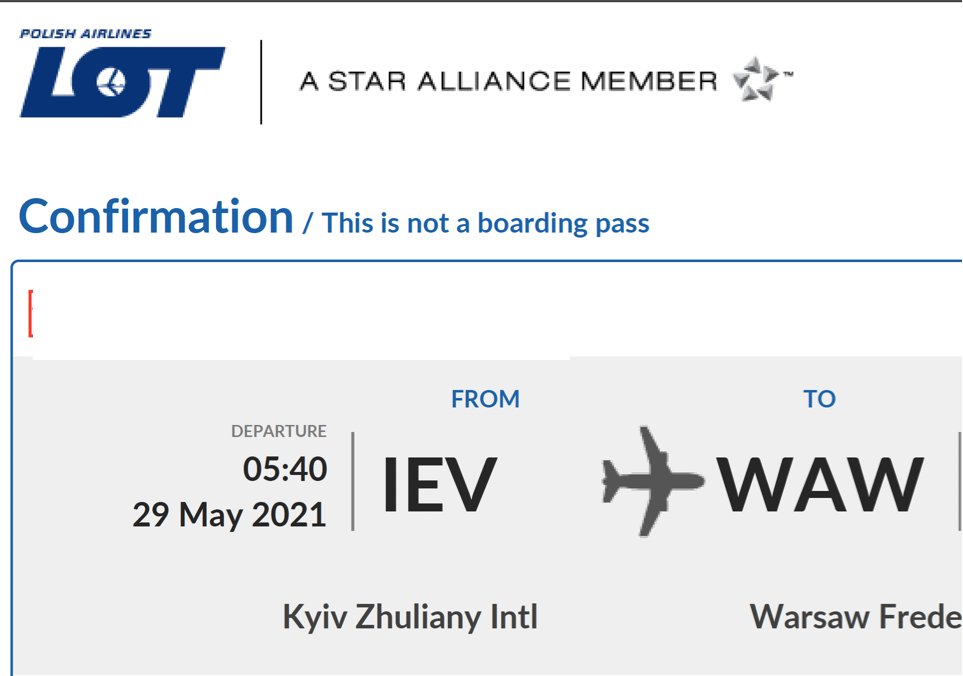Screen dimensions: 963x676
Task: Click the black redacted passenger bar
Action: 301,315
